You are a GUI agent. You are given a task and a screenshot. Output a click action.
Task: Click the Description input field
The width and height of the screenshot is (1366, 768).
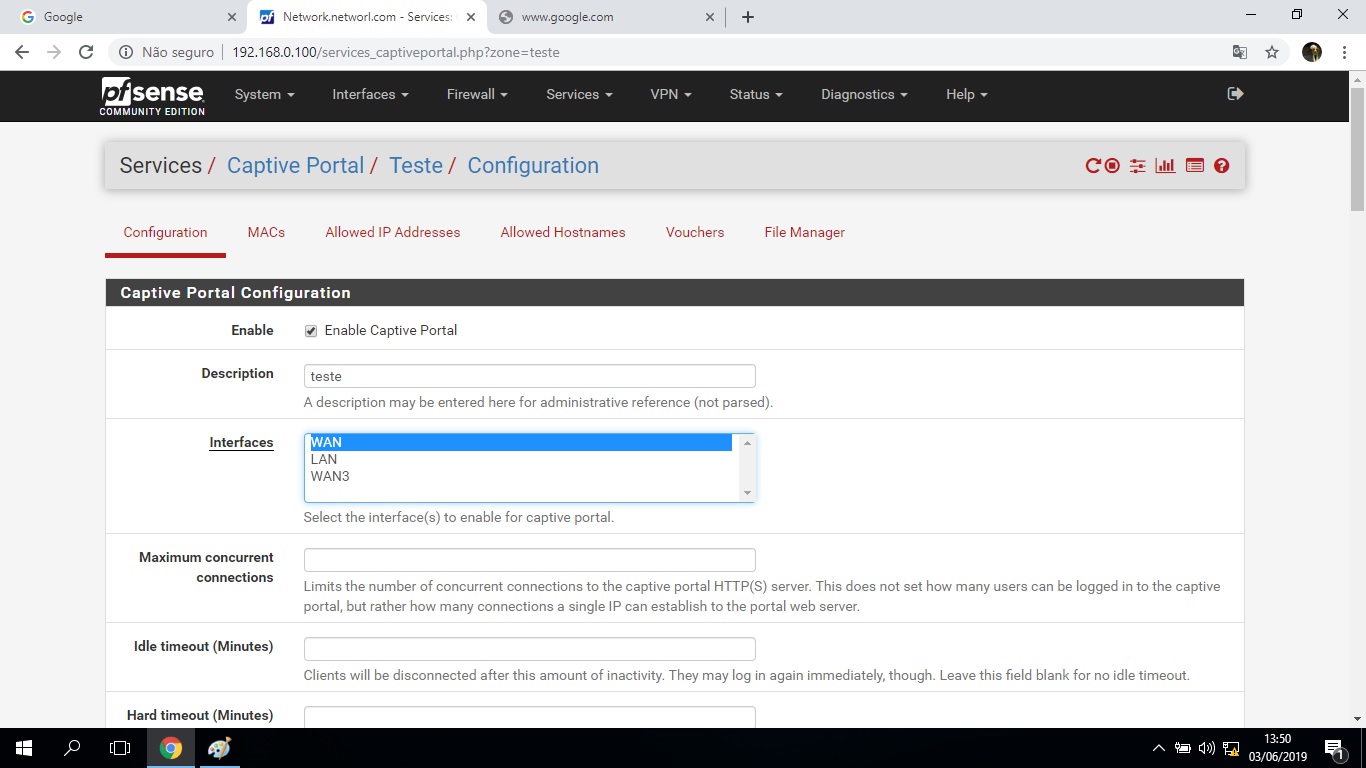pos(529,376)
